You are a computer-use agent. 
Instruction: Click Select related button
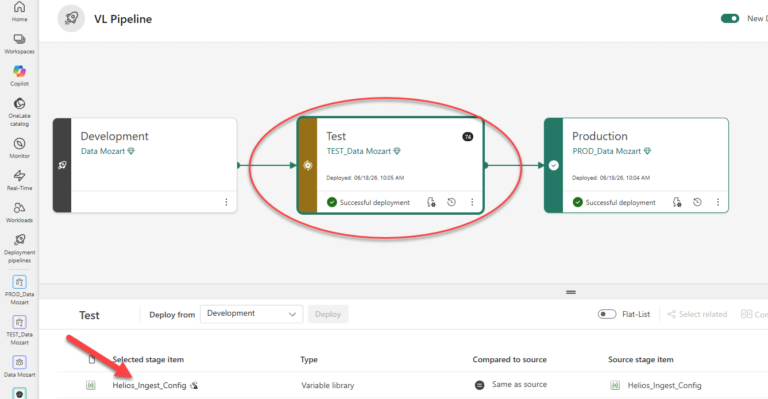tap(697, 314)
